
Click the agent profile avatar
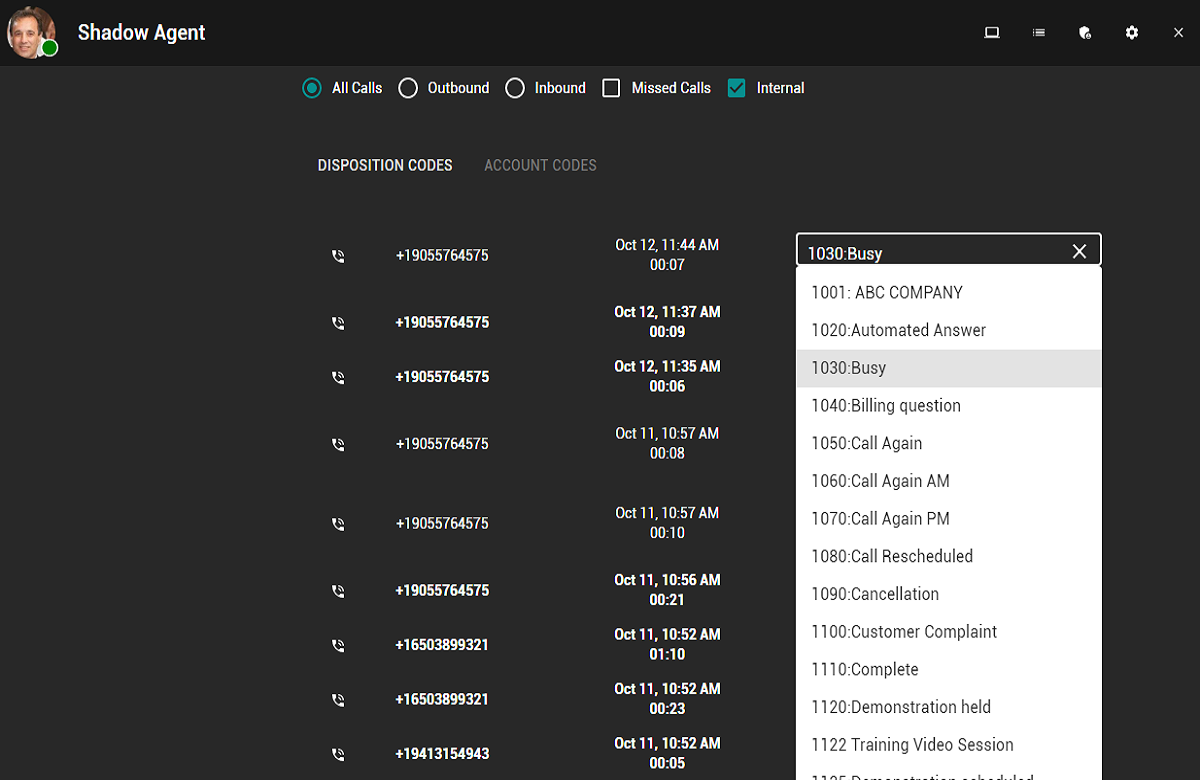pyautogui.click(x=29, y=32)
